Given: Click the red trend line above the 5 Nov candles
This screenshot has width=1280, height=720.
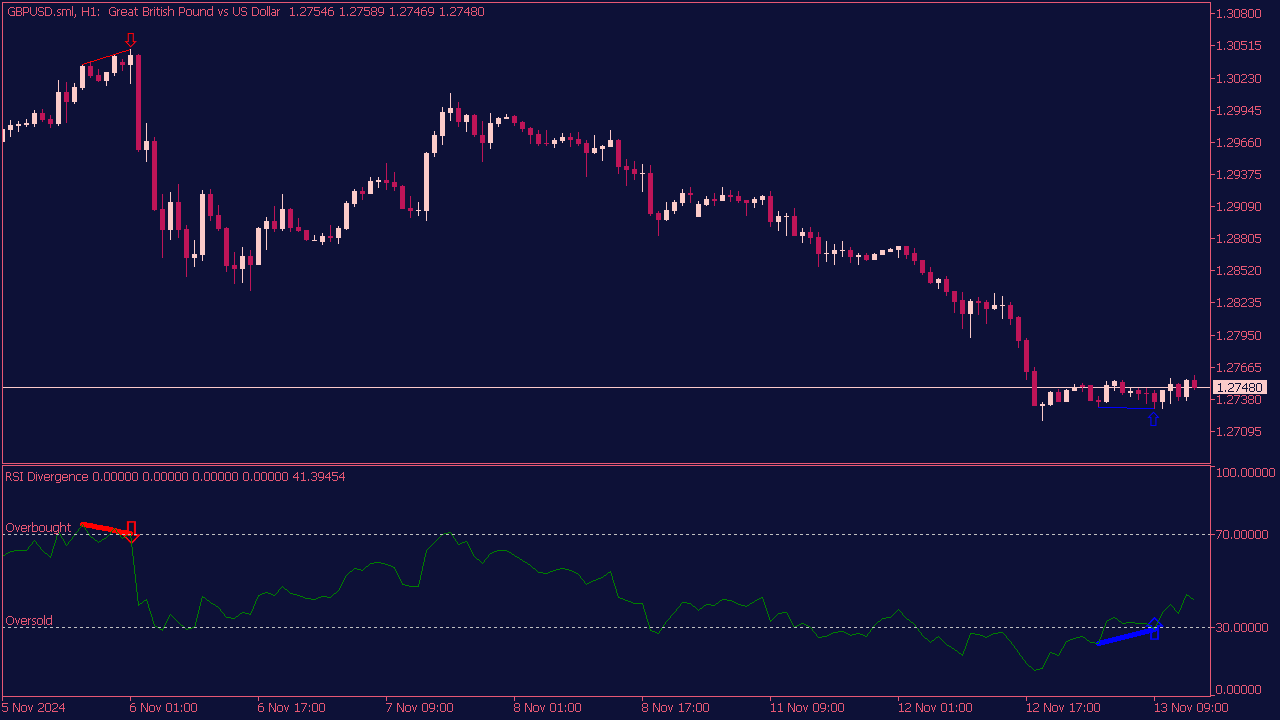Looking at the screenshot, I should tap(108, 57).
